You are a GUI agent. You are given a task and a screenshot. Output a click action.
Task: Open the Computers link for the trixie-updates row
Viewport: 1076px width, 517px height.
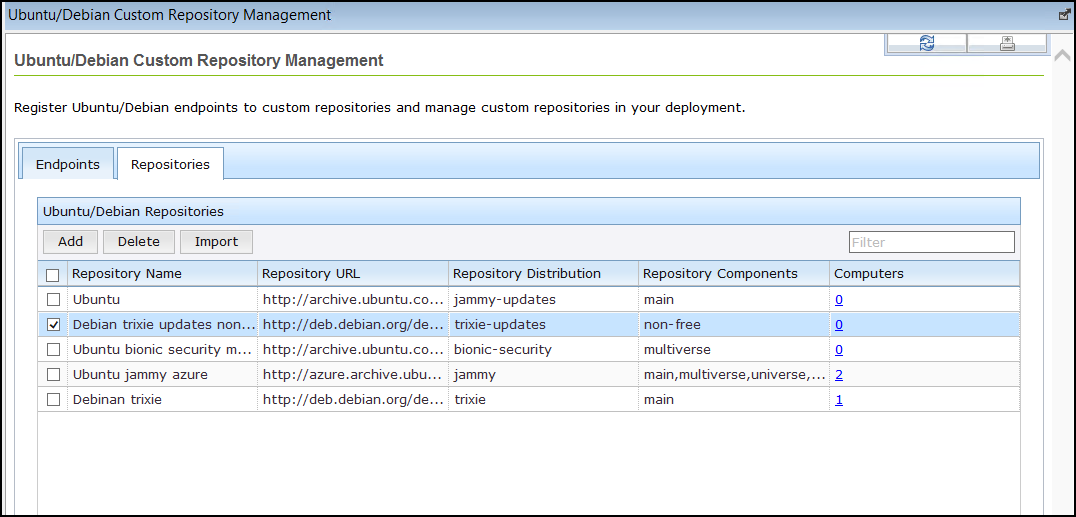(839, 325)
